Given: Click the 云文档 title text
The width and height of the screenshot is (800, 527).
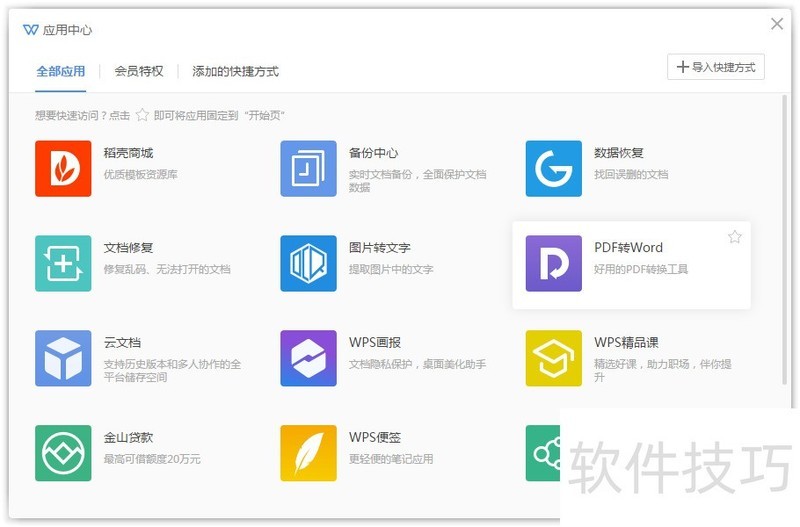Looking at the screenshot, I should tap(122, 343).
